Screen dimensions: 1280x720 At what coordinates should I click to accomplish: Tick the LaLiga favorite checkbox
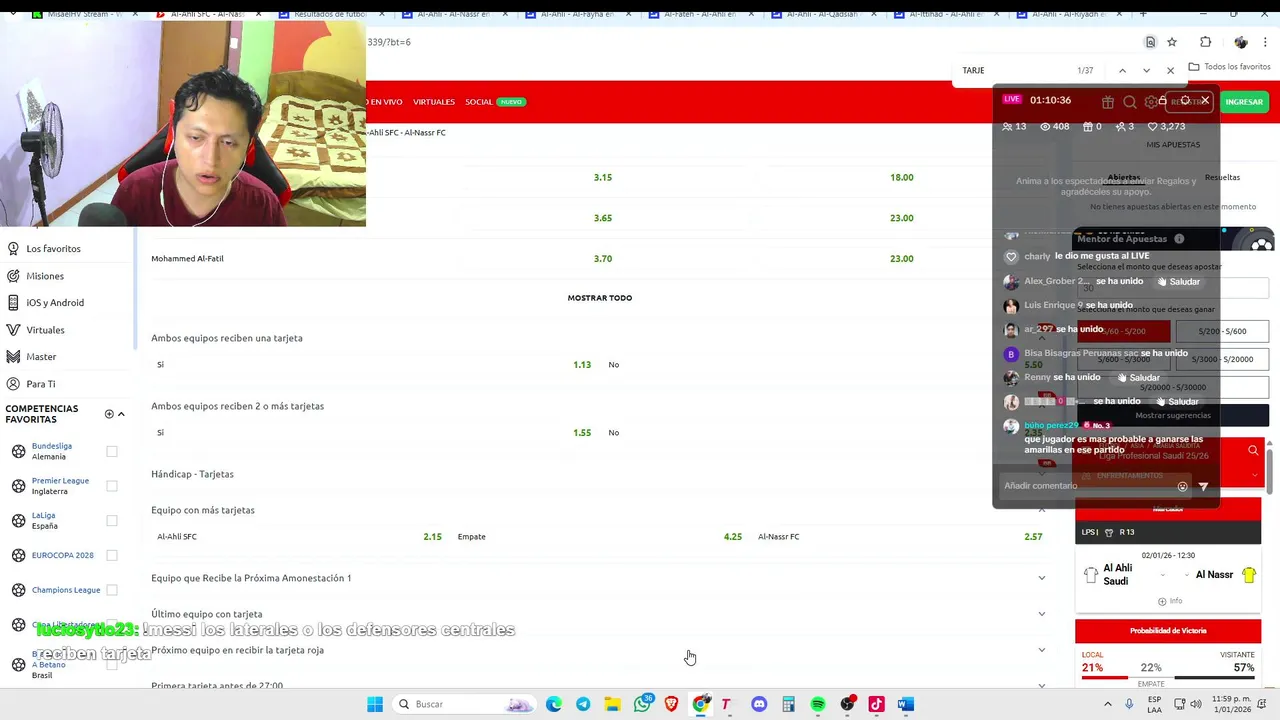coord(112,520)
